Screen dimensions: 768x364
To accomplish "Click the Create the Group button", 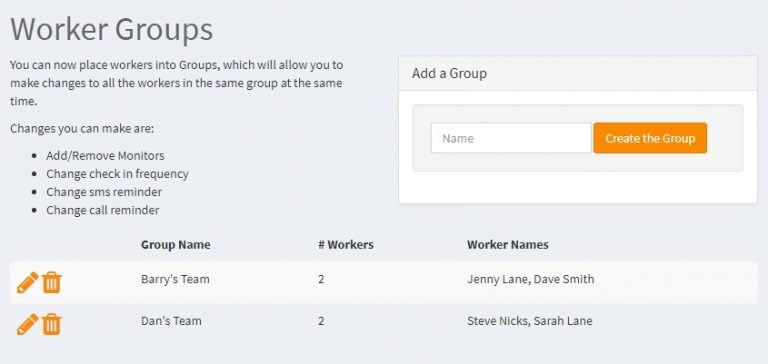I will (x=650, y=138).
